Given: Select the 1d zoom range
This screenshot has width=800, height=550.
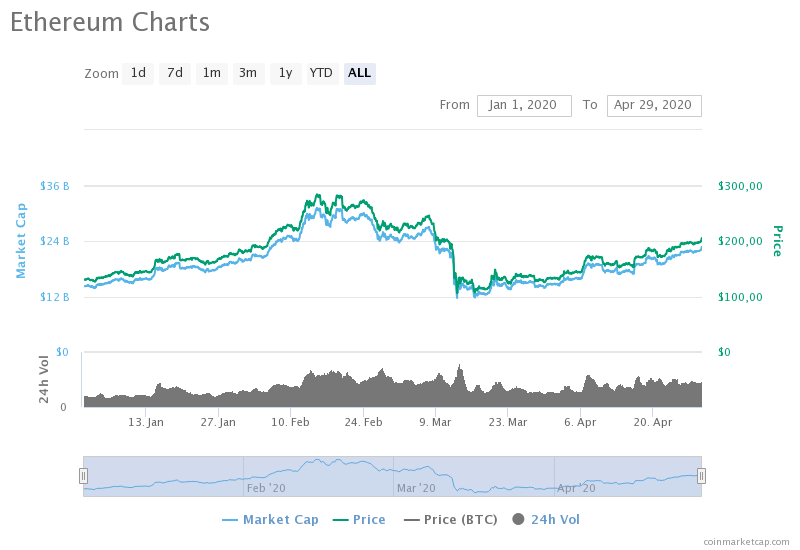Looking at the screenshot, I should (x=138, y=73).
